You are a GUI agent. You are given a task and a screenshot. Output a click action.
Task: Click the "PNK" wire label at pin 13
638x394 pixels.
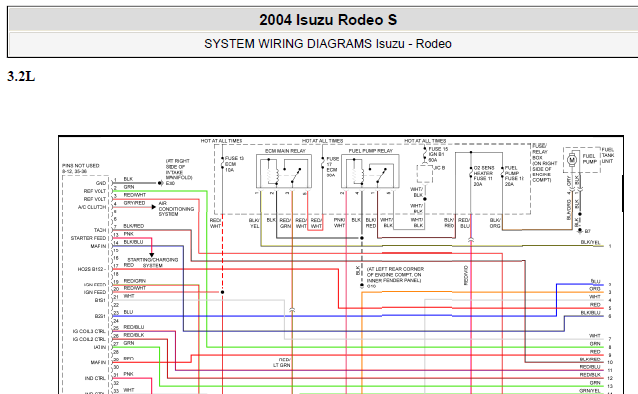129,234
